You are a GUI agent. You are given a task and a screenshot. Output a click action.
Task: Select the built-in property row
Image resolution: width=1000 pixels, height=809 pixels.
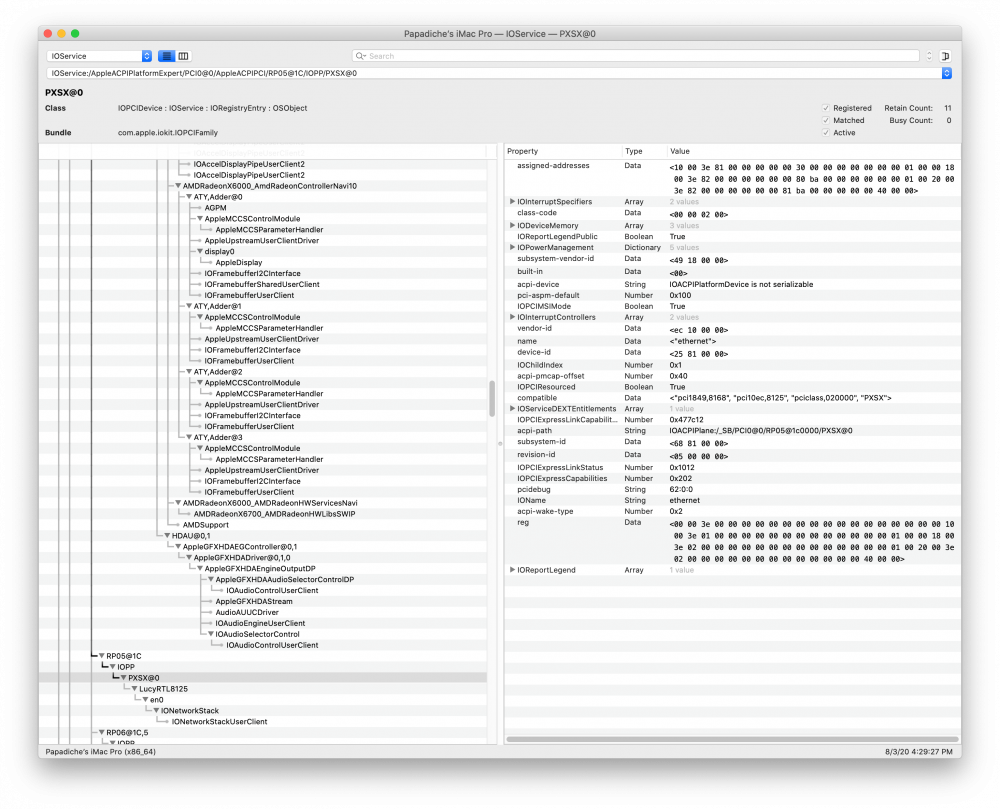coord(733,272)
